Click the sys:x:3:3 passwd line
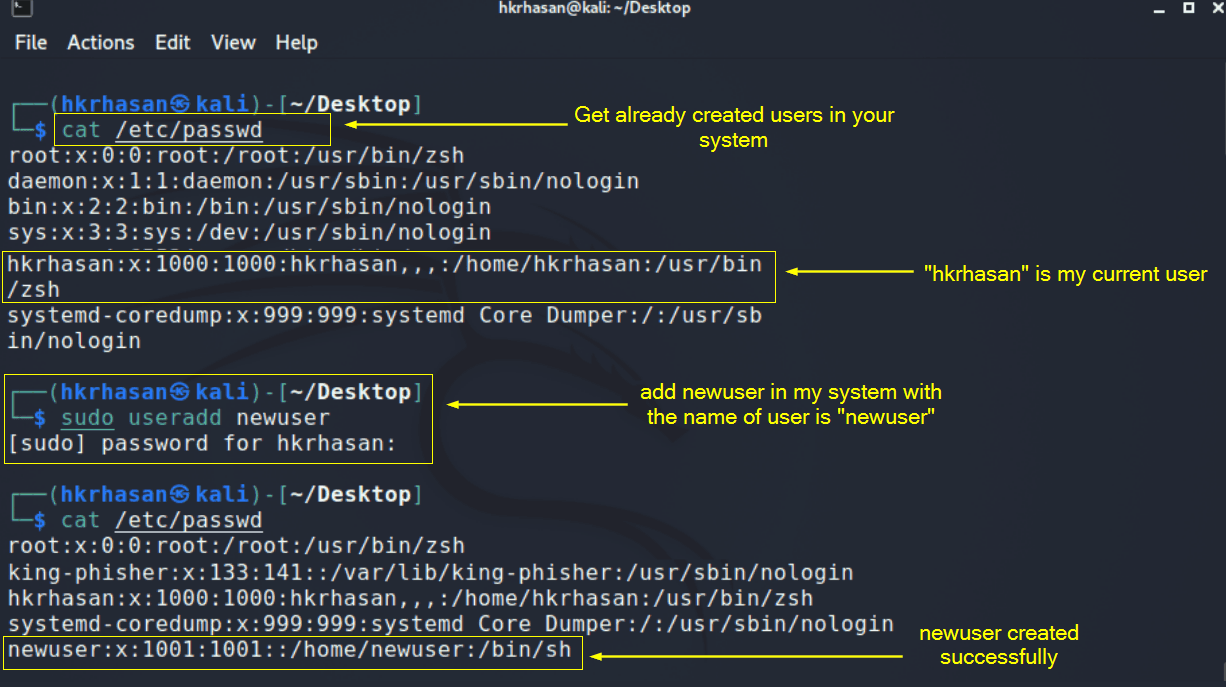1226x687 pixels. click(249, 233)
